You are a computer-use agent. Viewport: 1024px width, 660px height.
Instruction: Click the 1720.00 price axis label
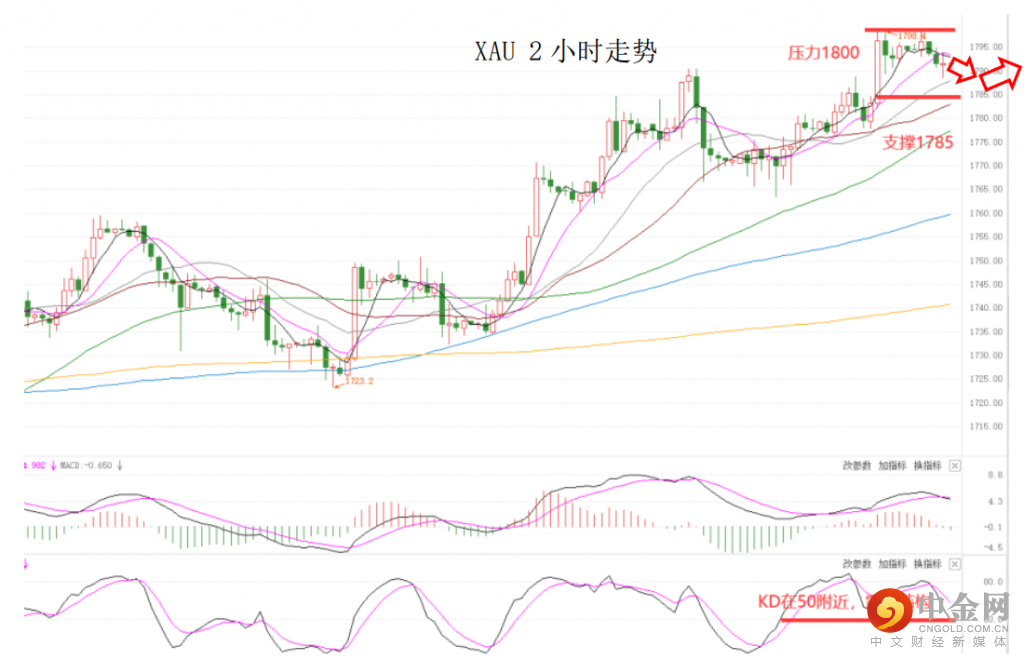pyautogui.click(x=986, y=403)
